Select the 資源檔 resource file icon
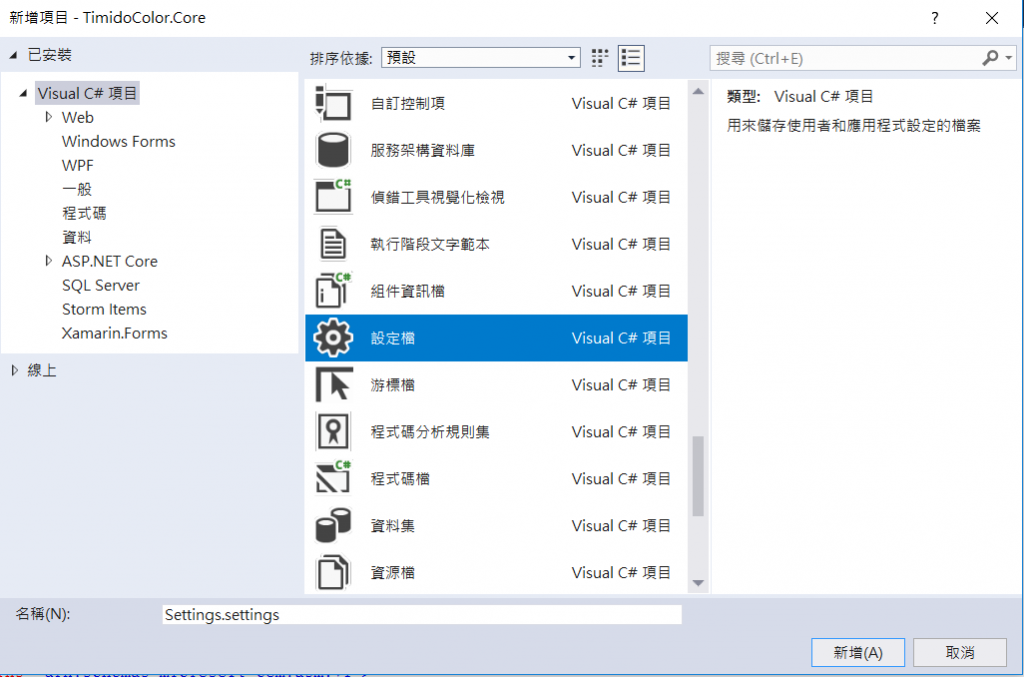The height and width of the screenshot is (677, 1024). click(334, 572)
